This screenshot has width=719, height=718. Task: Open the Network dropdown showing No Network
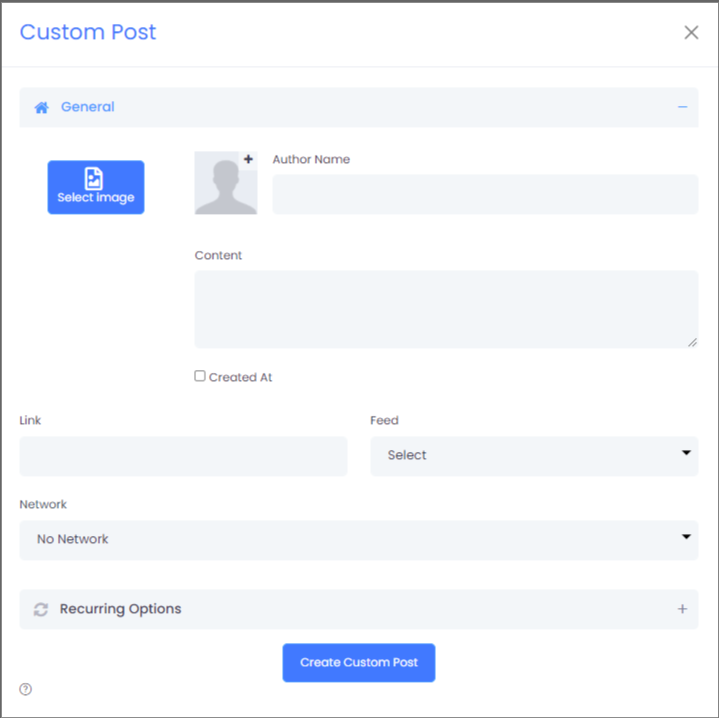[359, 540]
